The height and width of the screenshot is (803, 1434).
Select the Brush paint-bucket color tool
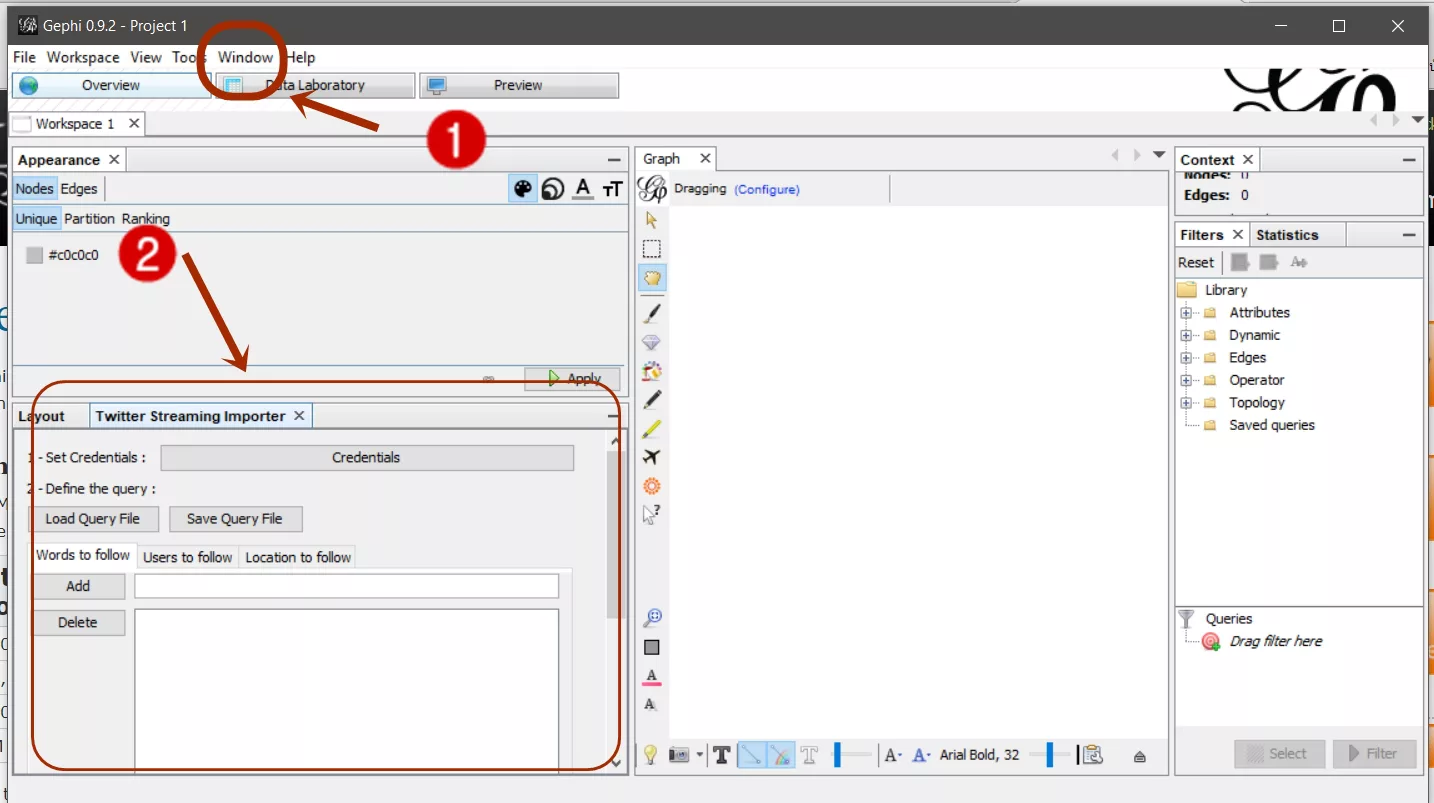[x=652, y=371]
